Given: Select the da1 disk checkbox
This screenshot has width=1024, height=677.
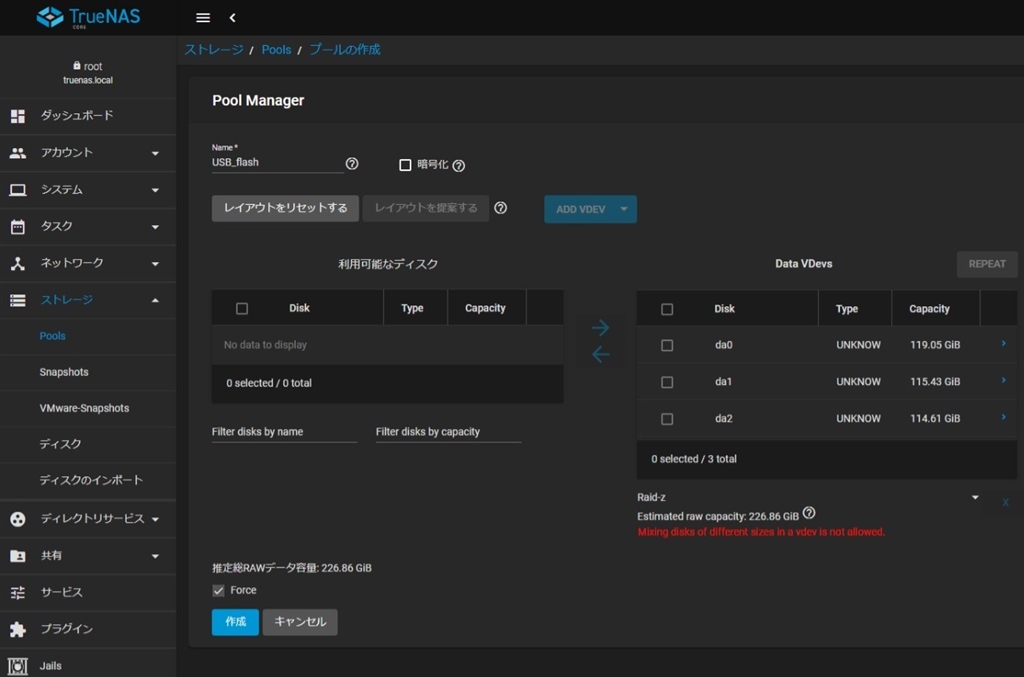Looking at the screenshot, I should click(667, 382).
